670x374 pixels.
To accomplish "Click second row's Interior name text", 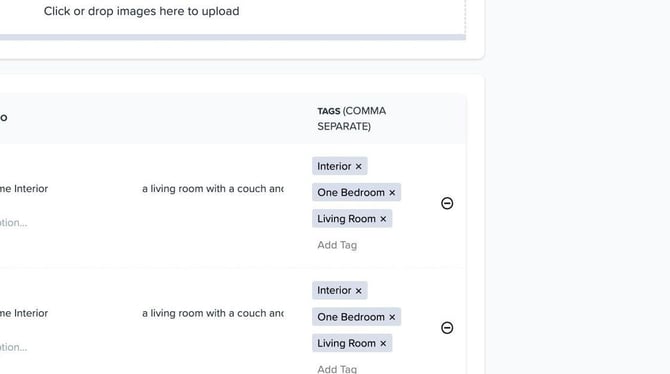I will click(x=24, y=313).
